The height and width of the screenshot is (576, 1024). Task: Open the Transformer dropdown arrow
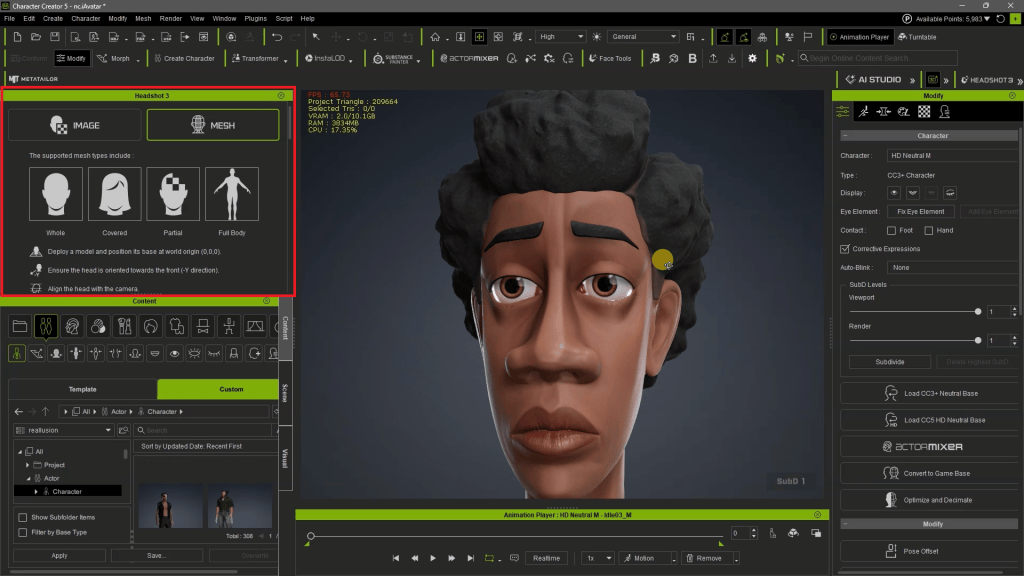pos(285,59)
